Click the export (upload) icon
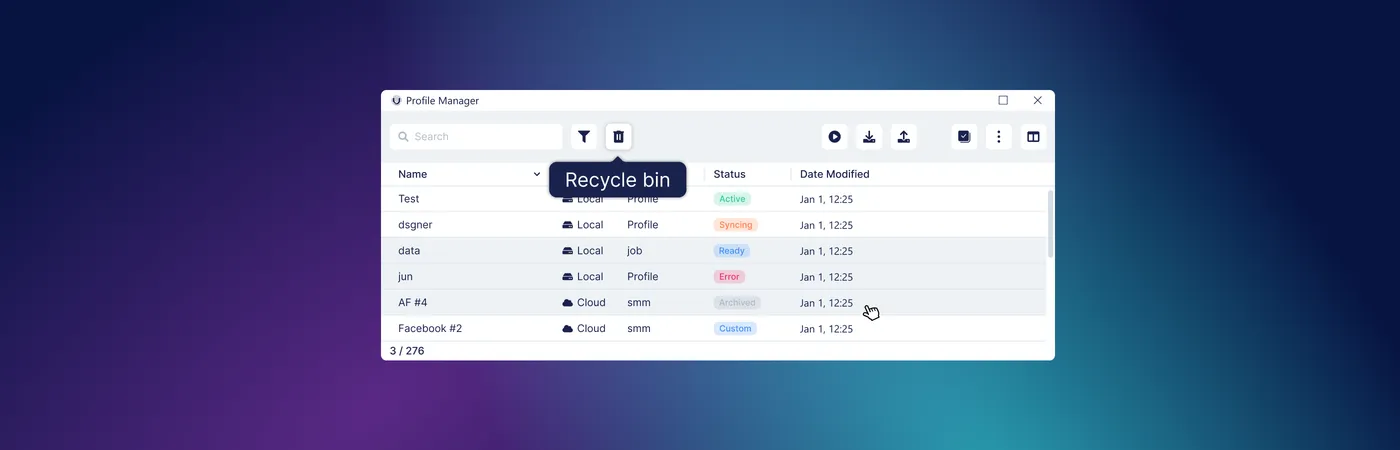The width and height of the screenshot is (1400, 450). 904,137
